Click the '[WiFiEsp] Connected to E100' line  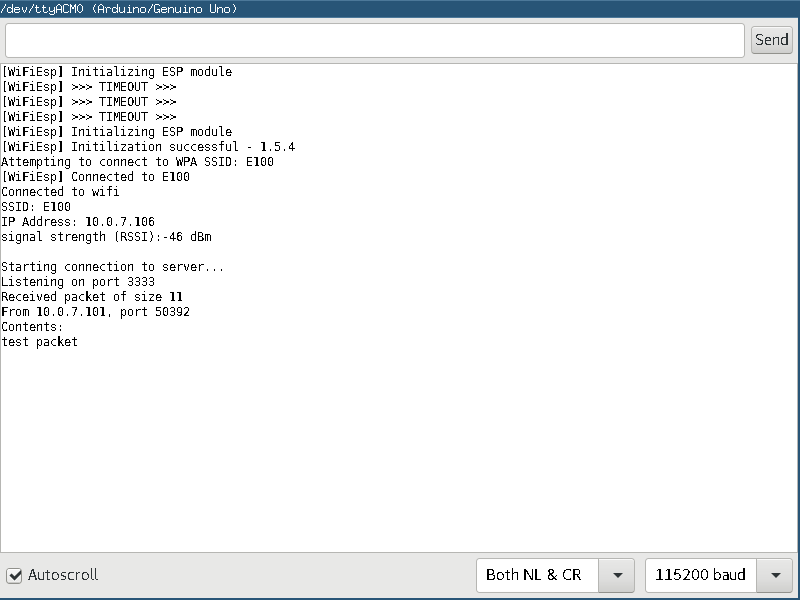[x=96, y=177]
